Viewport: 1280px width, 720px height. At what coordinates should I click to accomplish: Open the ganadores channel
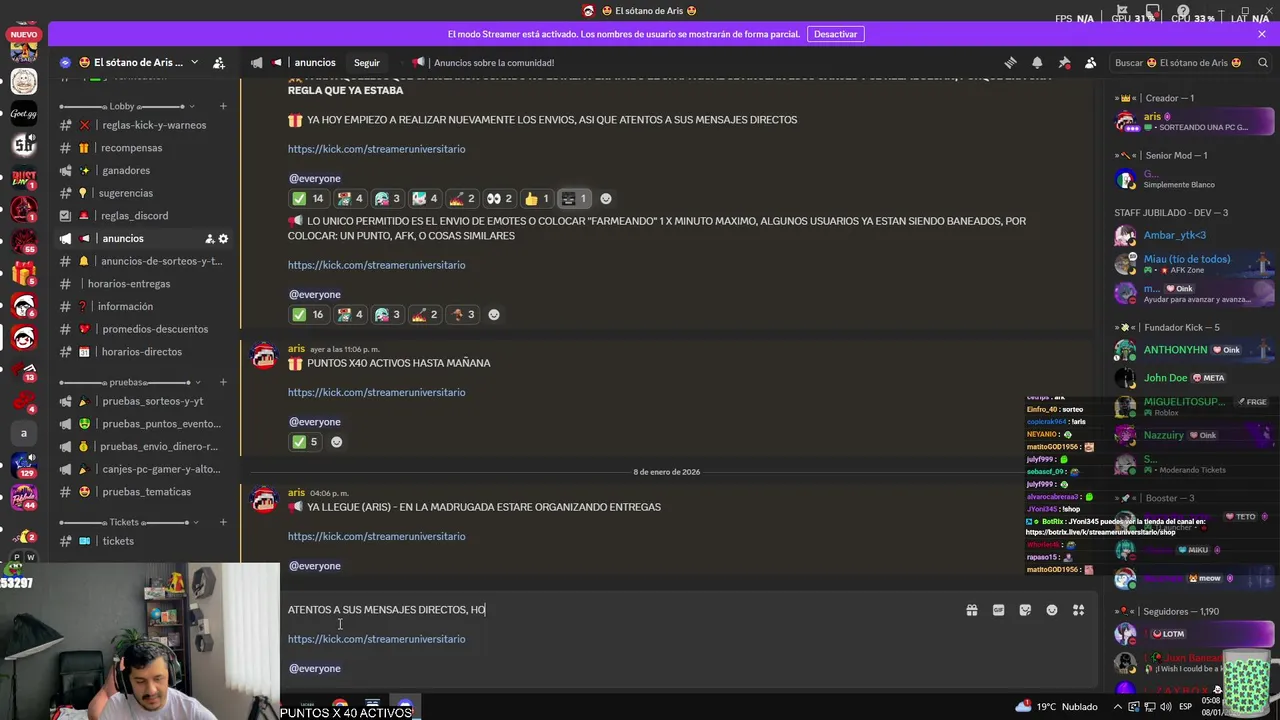pyautogui.click(x=144, y=171)
